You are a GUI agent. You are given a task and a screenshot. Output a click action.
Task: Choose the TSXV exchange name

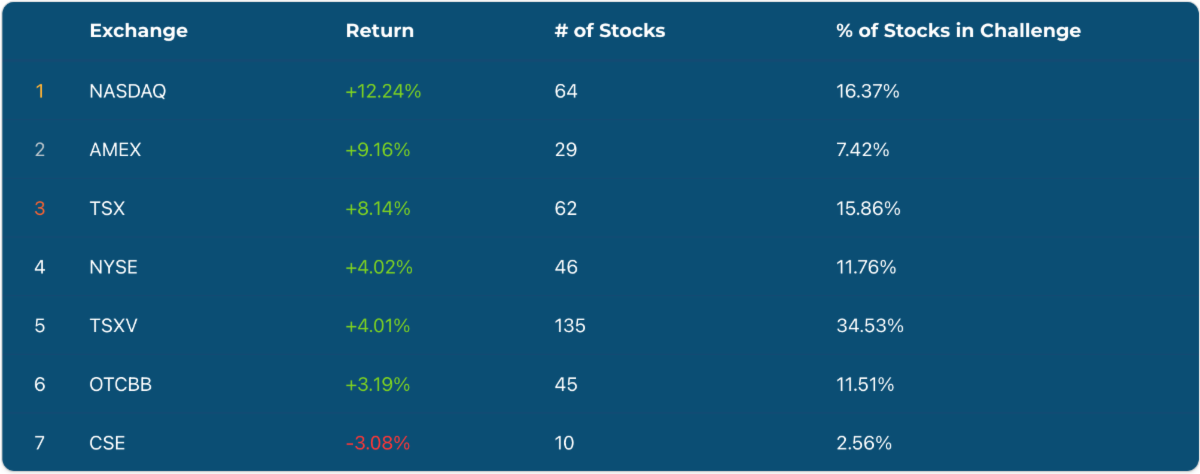point(113,326)
